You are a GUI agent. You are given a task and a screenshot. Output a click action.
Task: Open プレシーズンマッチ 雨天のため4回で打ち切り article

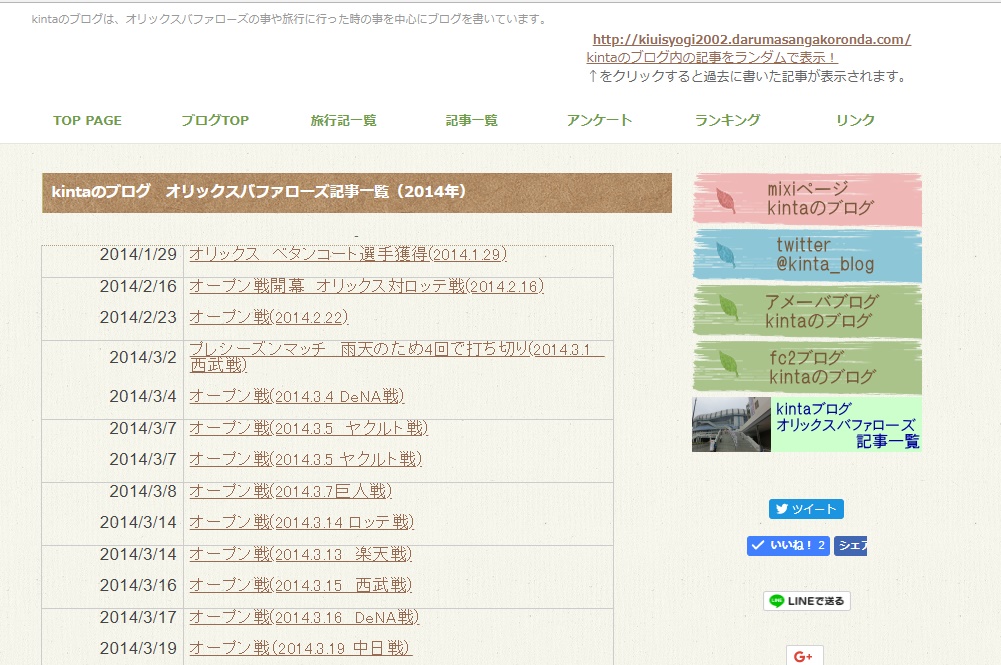click(x=396, y=357)
